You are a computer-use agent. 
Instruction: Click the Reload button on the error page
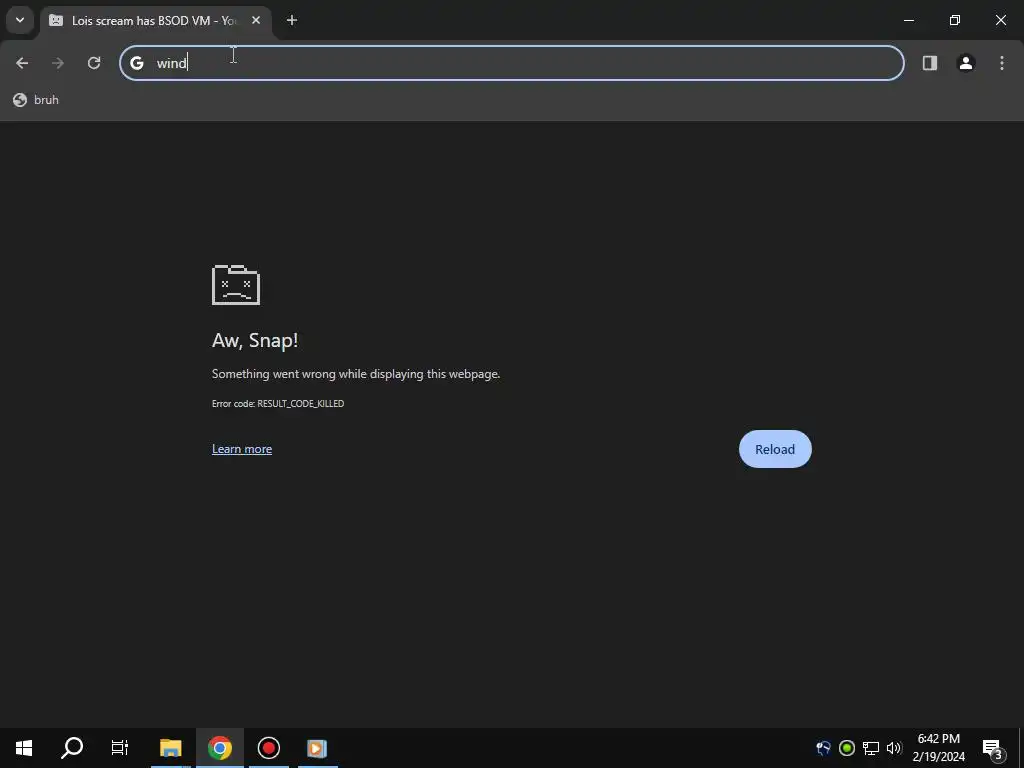point(775,449)
